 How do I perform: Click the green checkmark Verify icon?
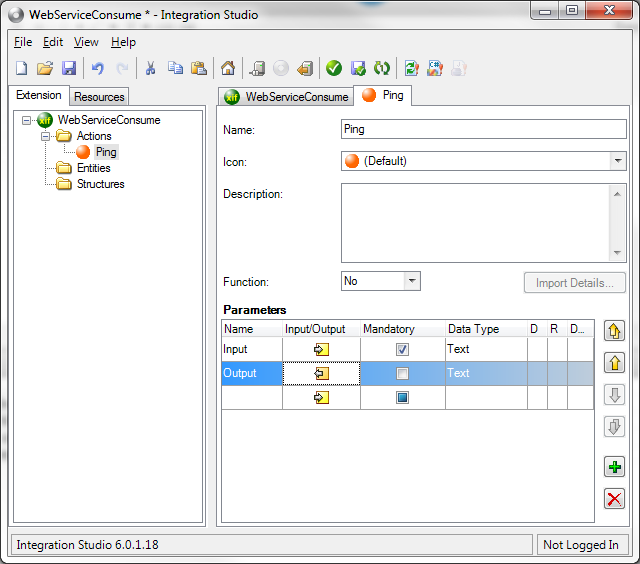(x=334, y=68)
